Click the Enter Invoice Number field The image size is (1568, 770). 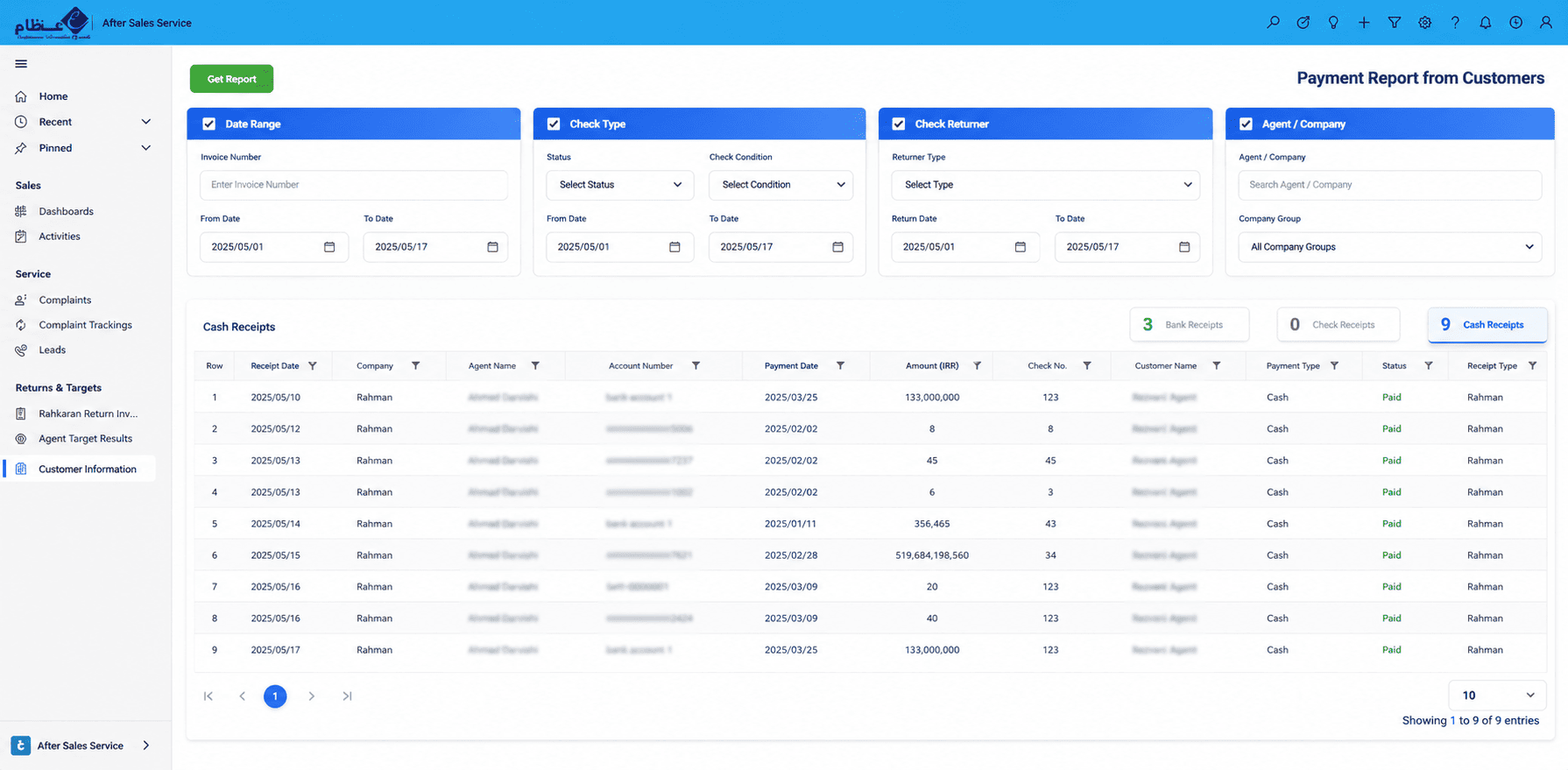point(354,185)
